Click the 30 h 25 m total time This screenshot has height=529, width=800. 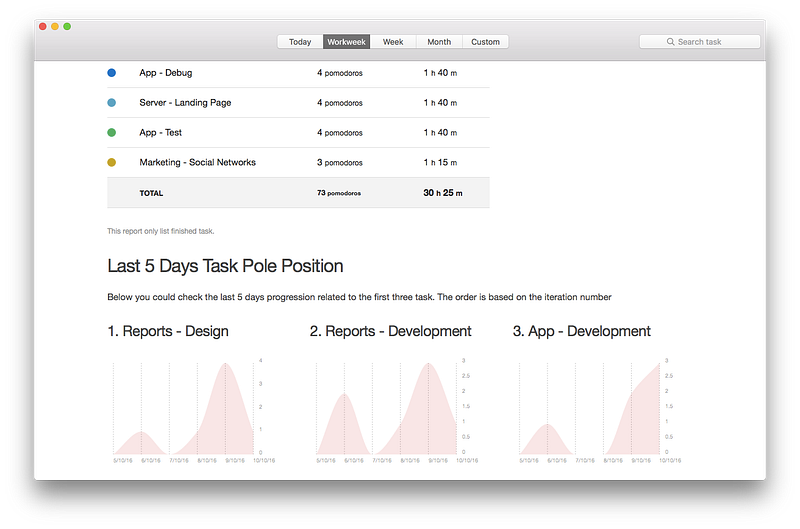(443, 193)
